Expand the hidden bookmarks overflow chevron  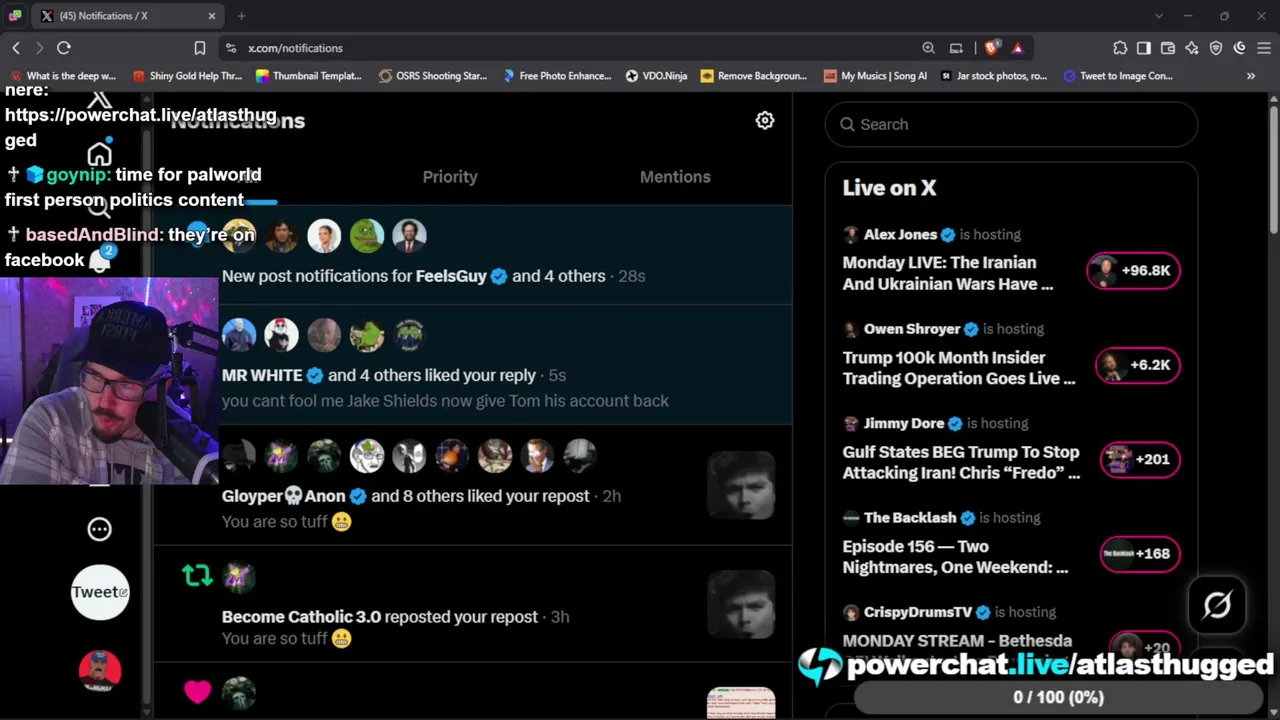coord(1251,76)
